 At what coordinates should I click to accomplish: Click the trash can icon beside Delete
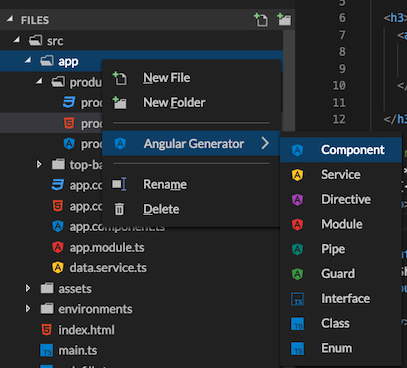pos(119,209)
